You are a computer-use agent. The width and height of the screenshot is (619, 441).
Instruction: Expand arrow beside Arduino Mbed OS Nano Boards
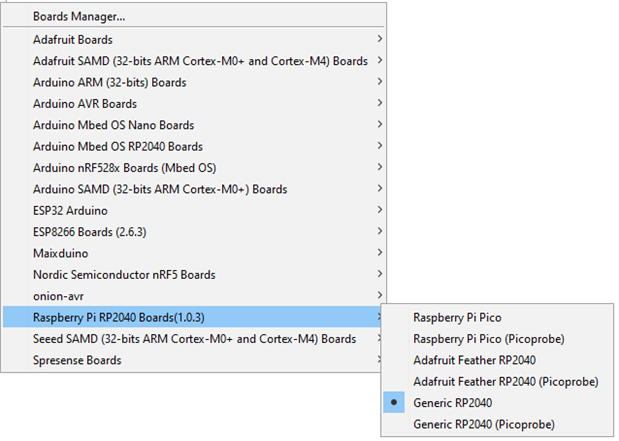pos(380,124)
